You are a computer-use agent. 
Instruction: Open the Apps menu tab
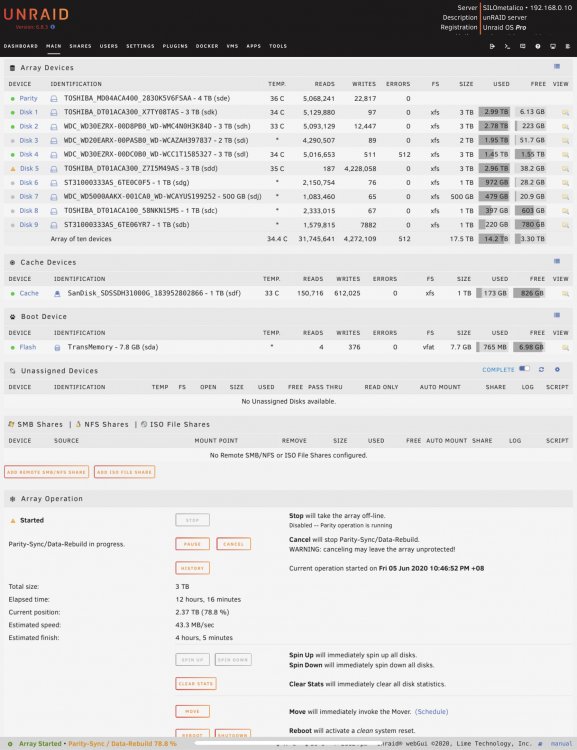pyautogui.click(x=254, y=46)
